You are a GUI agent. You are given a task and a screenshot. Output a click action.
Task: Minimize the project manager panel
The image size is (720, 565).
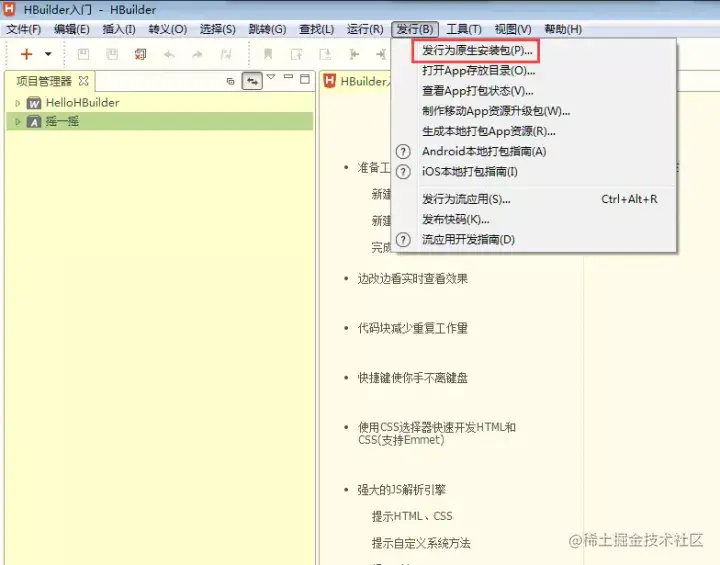point(288,77)
